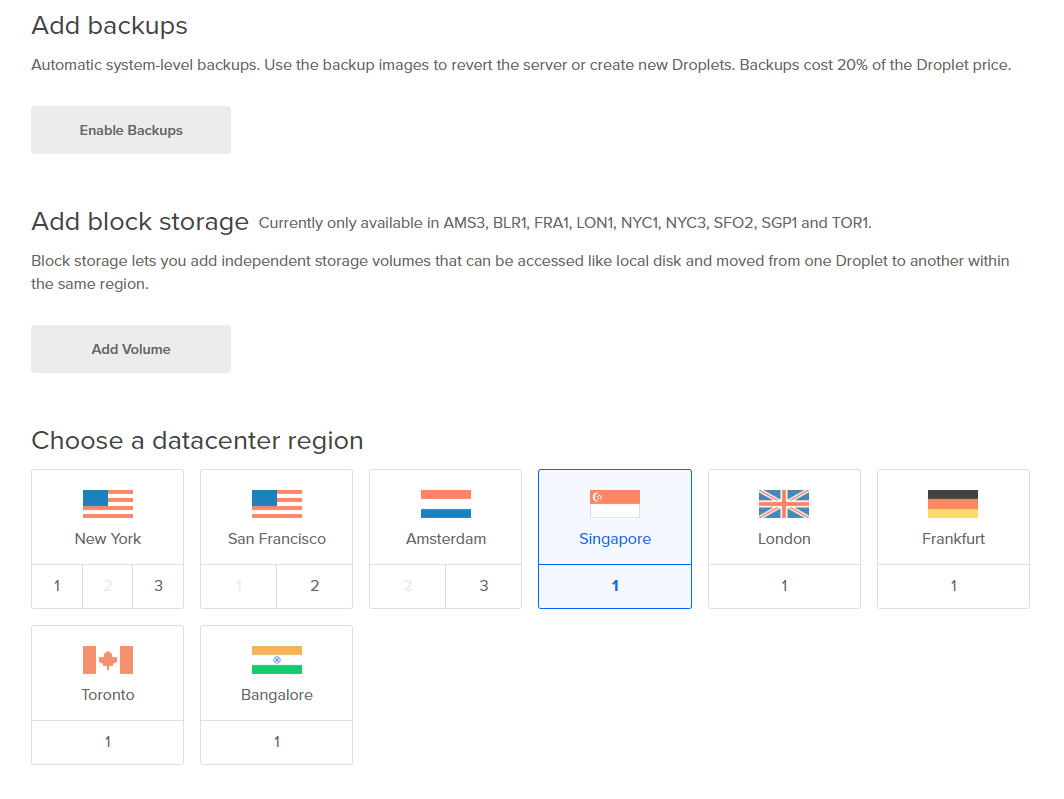This screenshot has width=1064, height=799.
Task: Click the Frankfurt region label
Action: coord(952,539)
